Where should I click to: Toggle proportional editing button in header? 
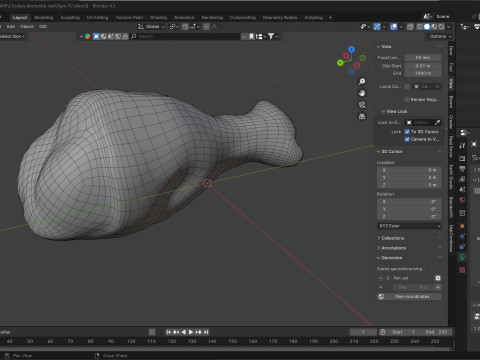click(x=206, y=27)
